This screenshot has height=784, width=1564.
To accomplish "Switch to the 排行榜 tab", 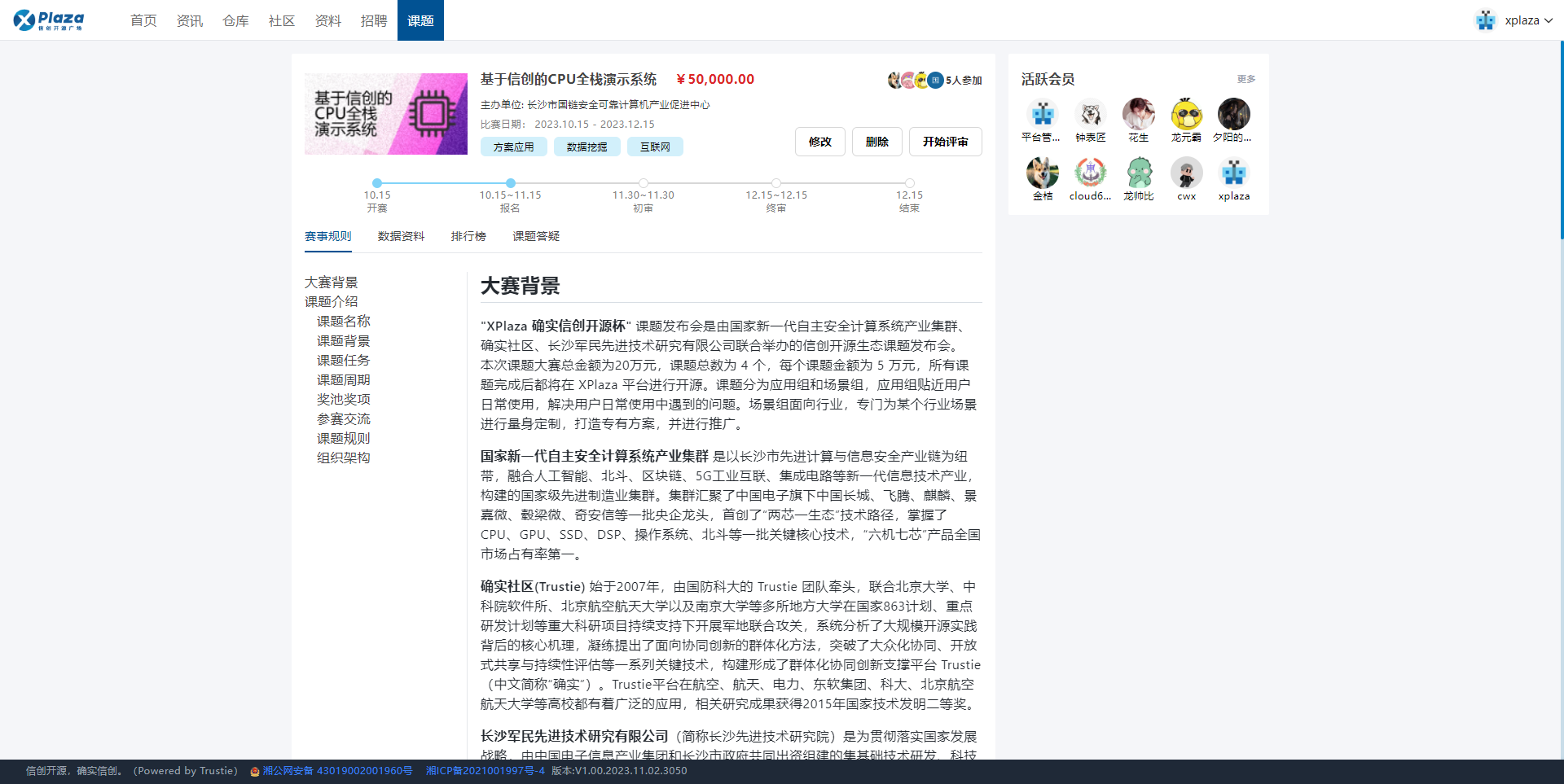I will [468, 236].
